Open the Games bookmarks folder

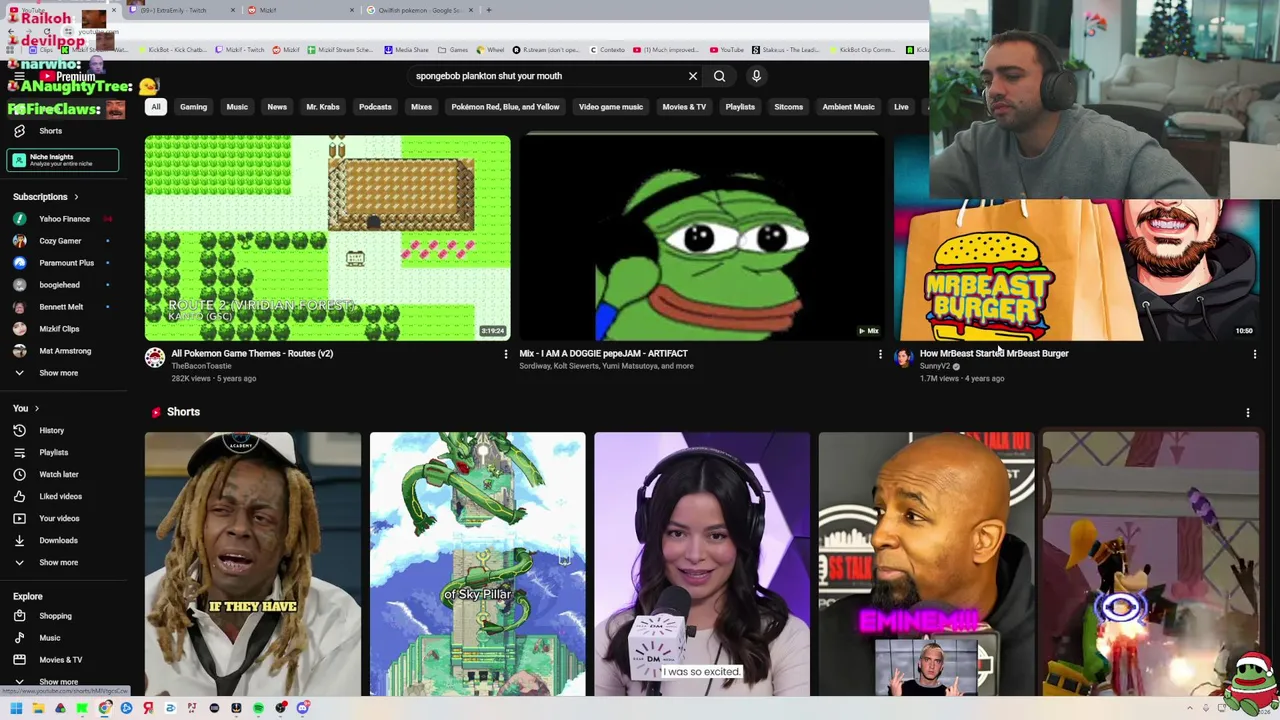pos(453,50)
